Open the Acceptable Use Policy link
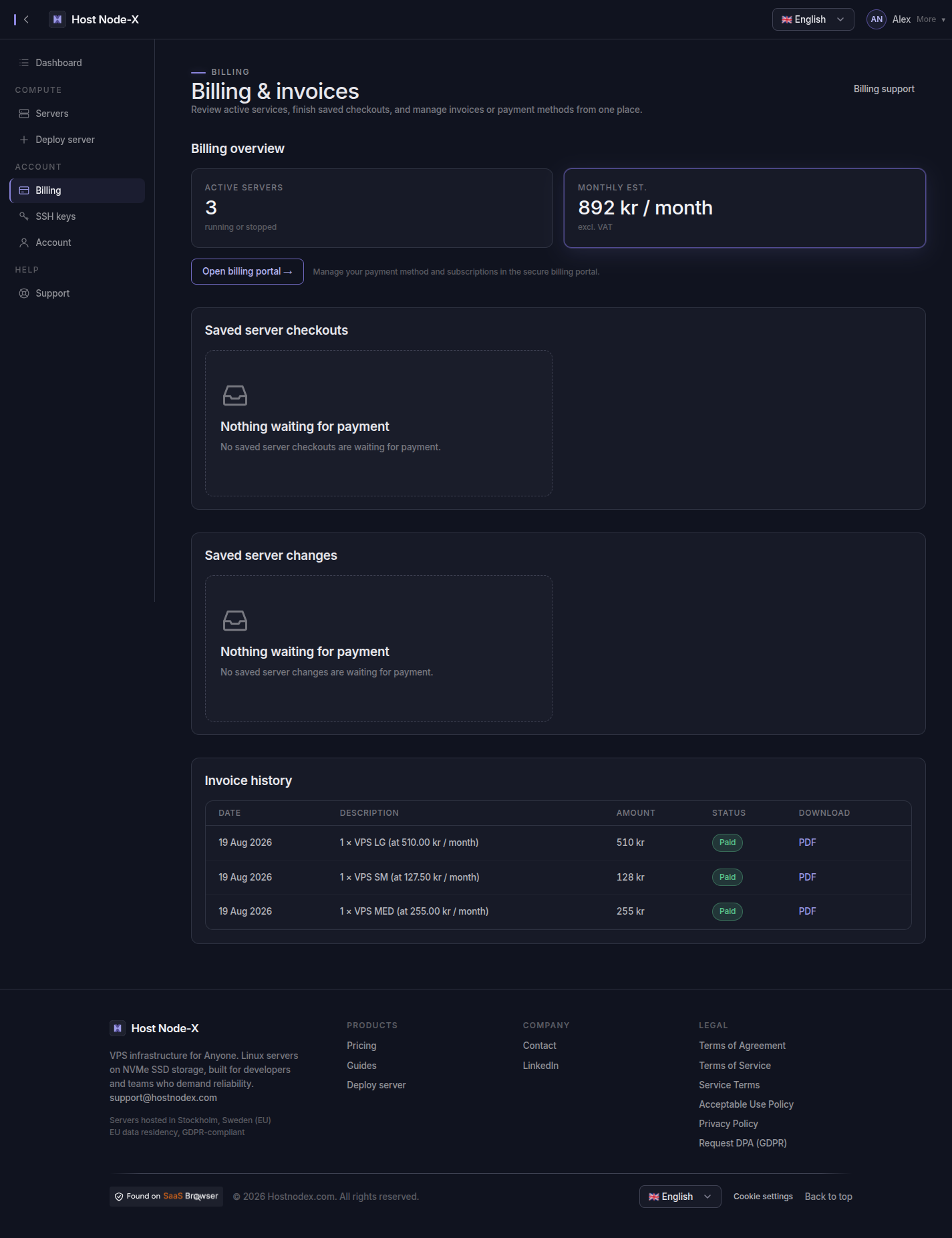 pyautogui.click(x=746, y=1104)
